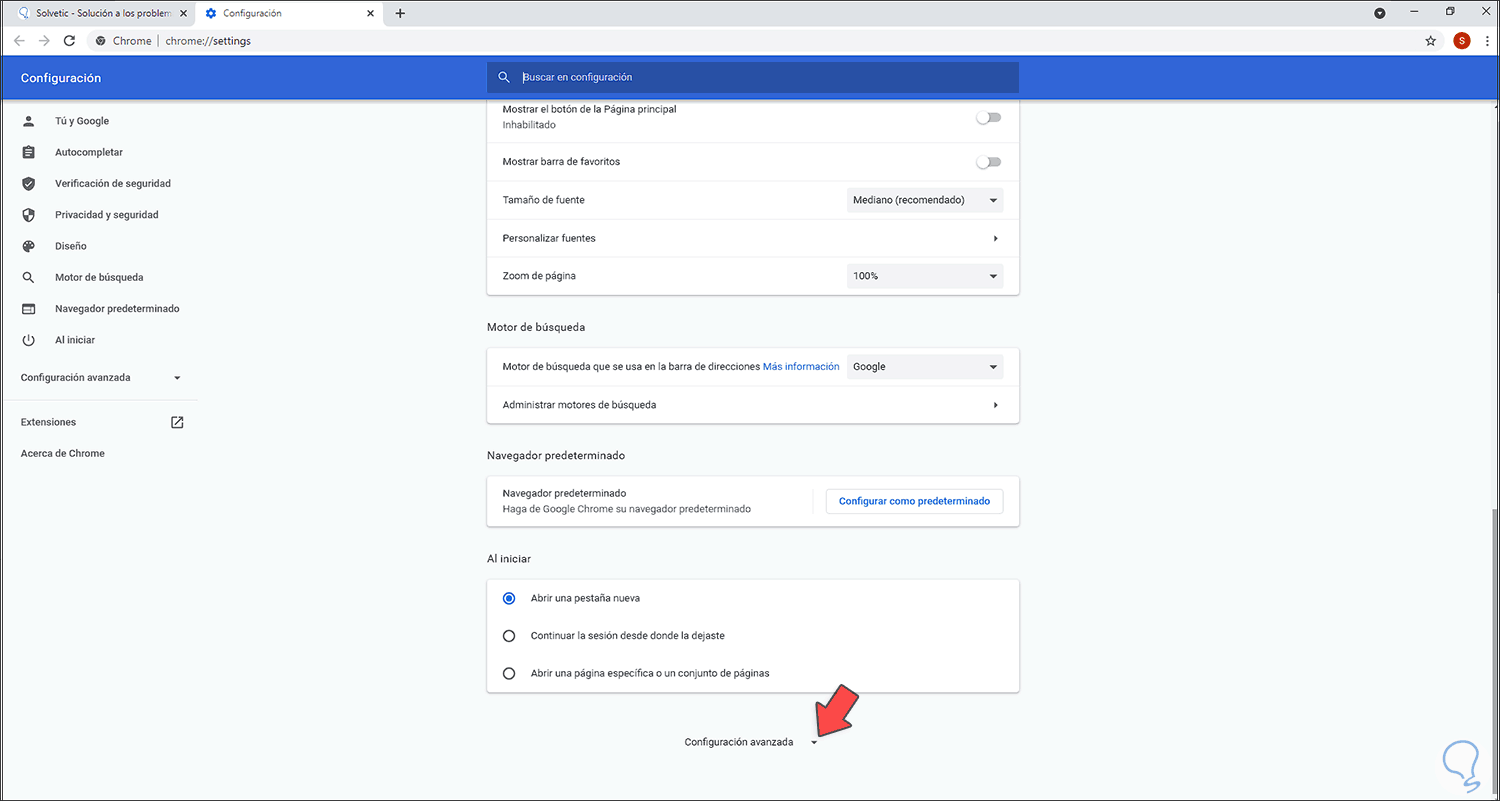Open the Chrome three-dot menu
Screen dimensions: 1500x801
click(x=1487, y=41)
